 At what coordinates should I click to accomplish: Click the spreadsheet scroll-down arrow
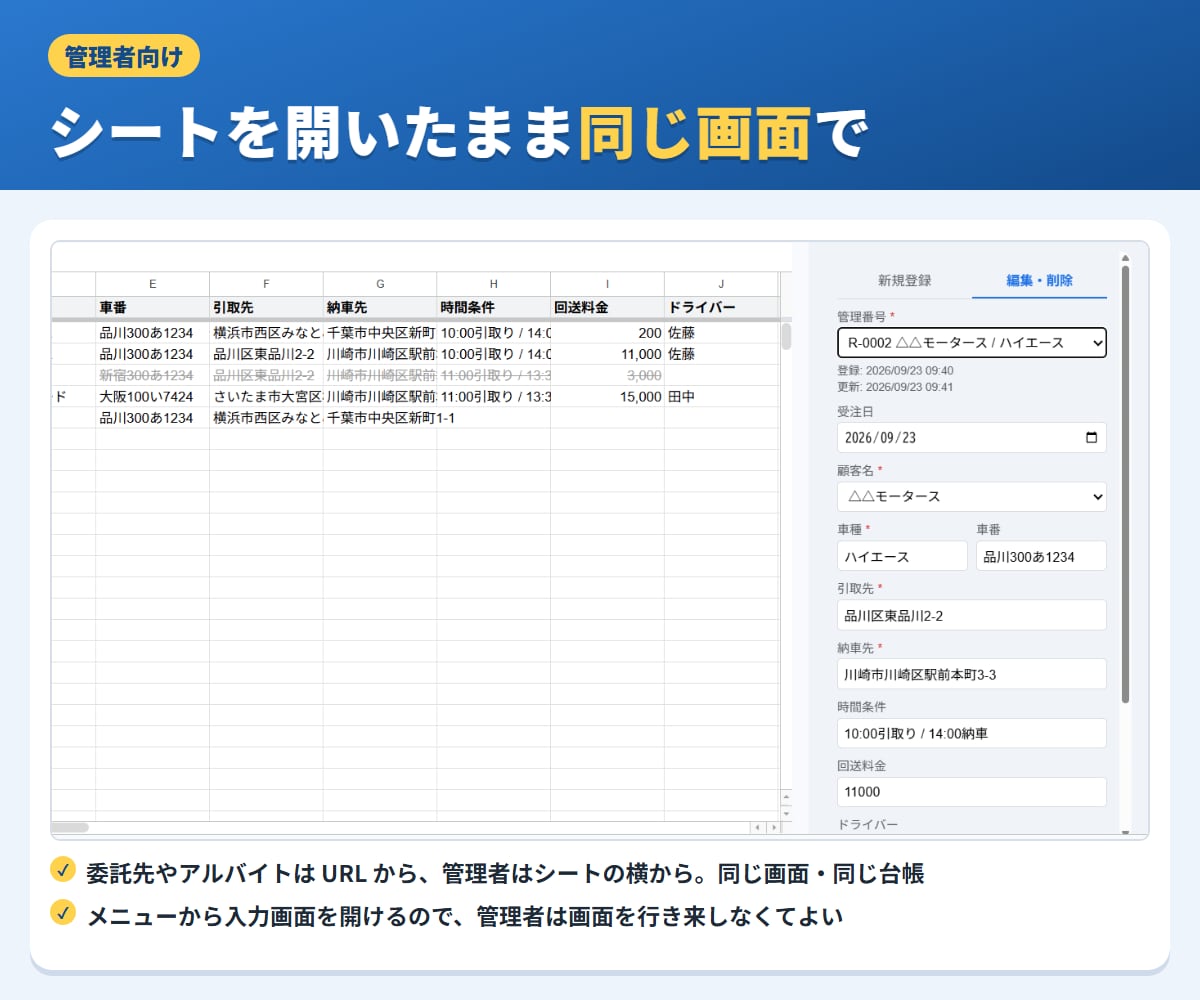pos(786,813)
